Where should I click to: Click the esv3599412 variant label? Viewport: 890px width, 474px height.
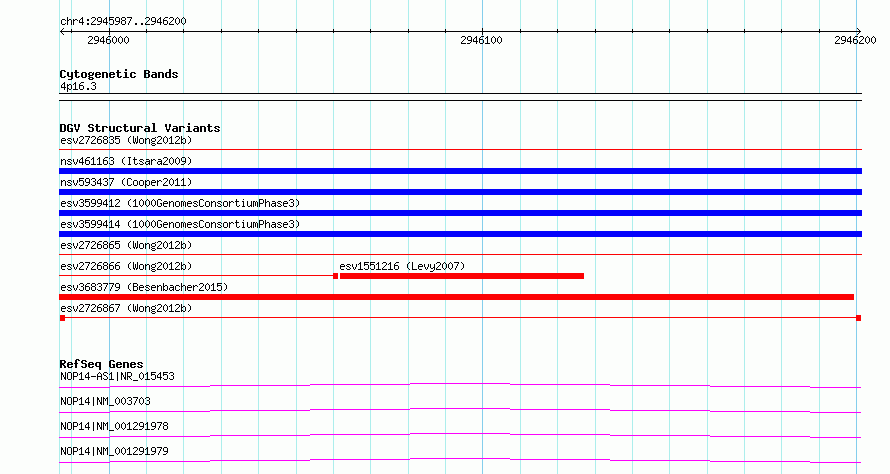click(180, 203)
